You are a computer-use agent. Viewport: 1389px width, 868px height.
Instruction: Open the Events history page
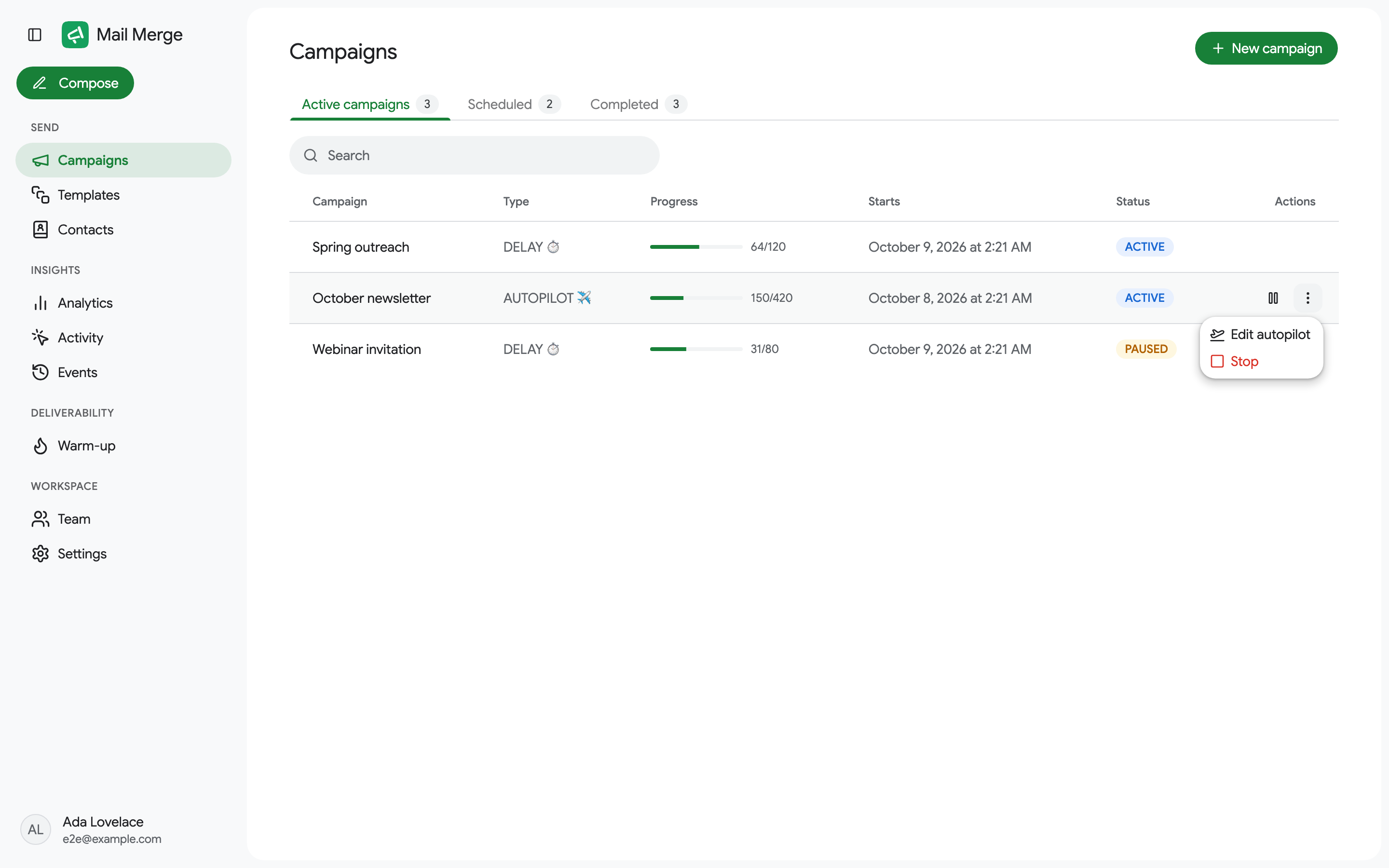[123, 373]
